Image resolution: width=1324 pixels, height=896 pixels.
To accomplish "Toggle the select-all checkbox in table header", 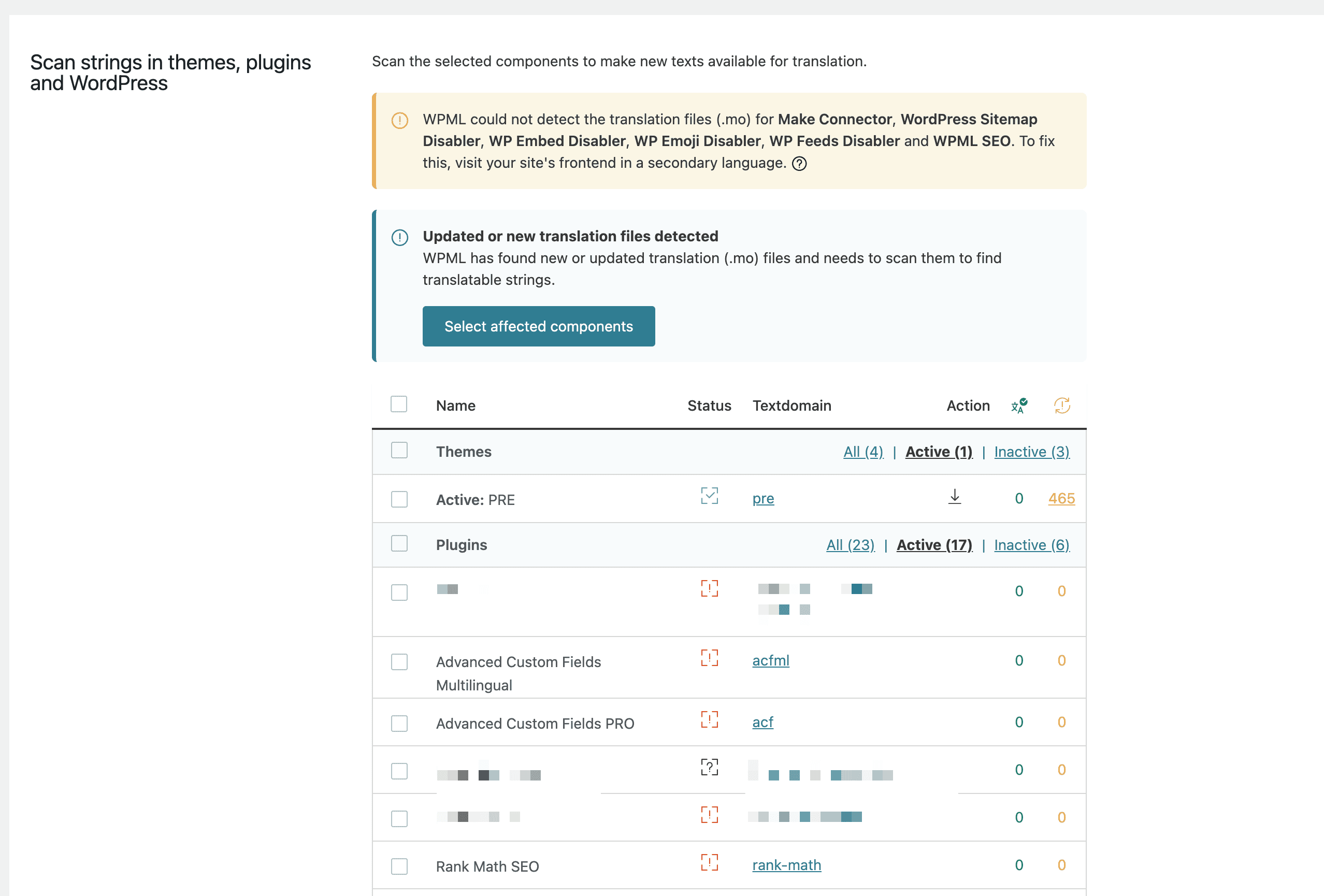I will click(399, 404).
